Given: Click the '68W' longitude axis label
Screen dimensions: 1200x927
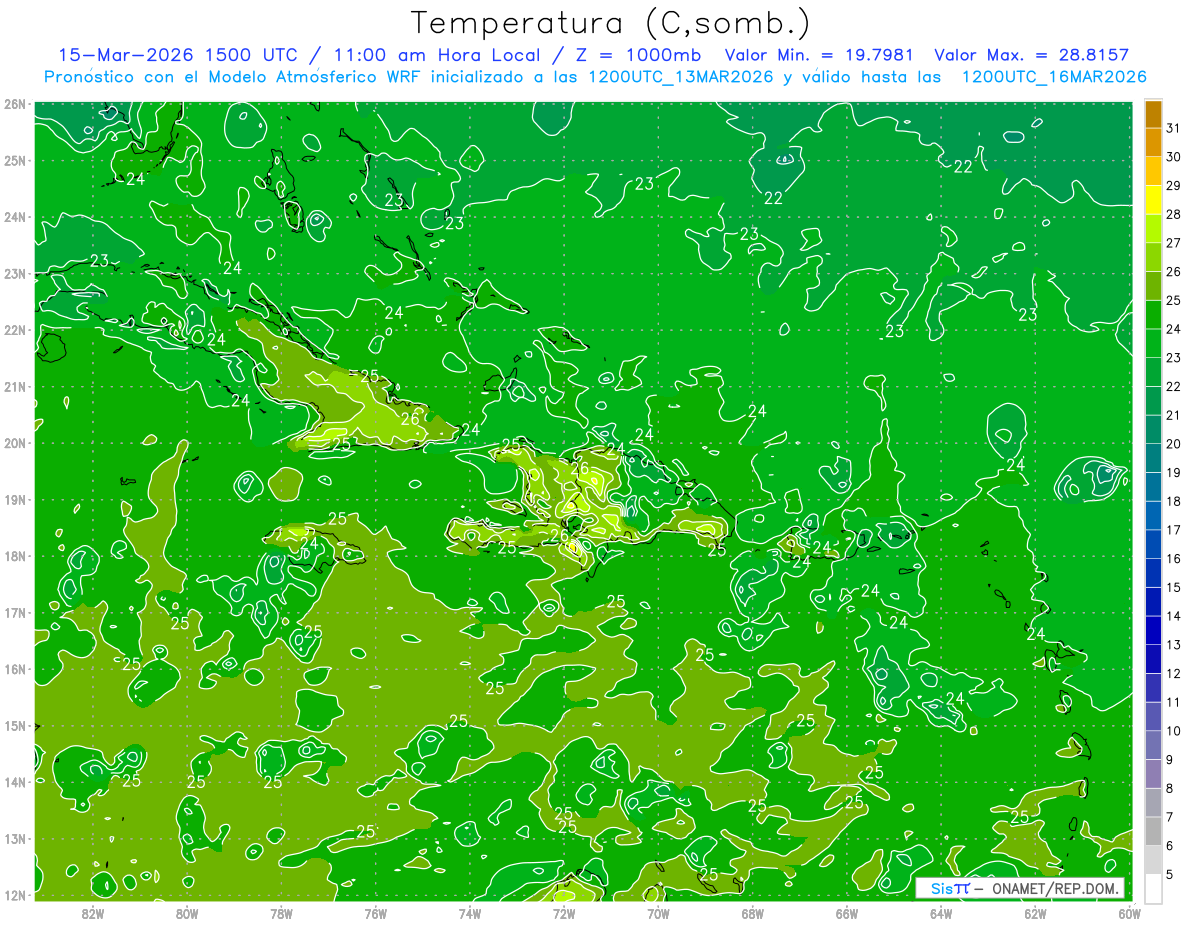Looking at the screenshot, I should pyautogui.click(x=753, y=913).
